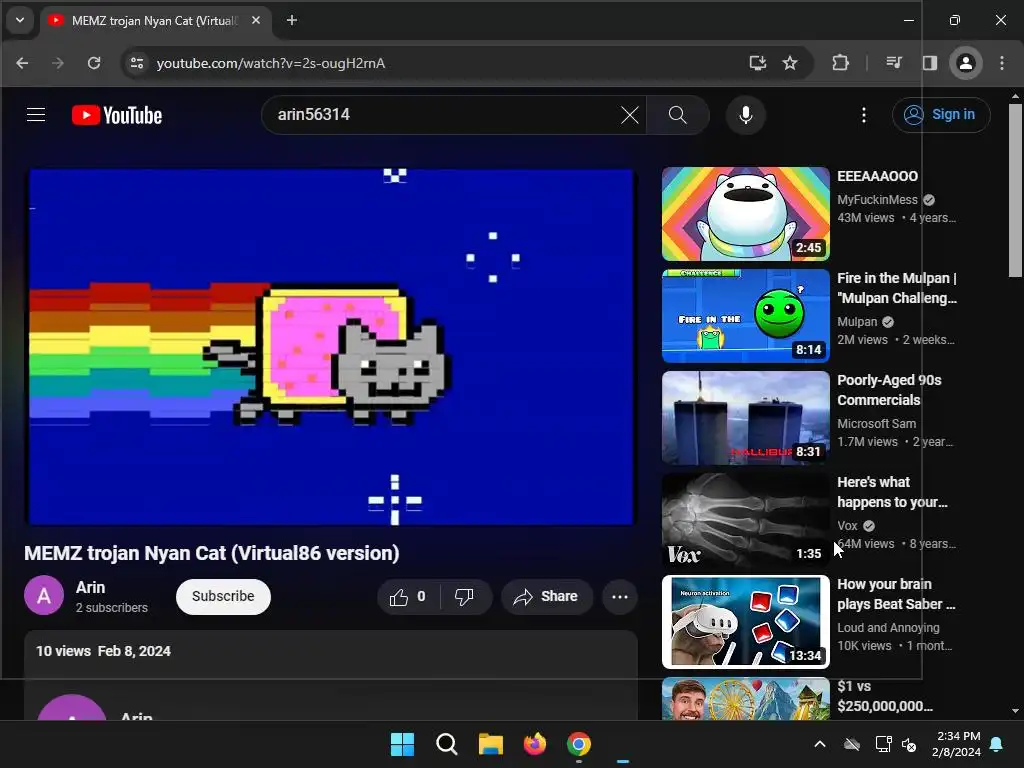Viewport: 1024px width, 768px height.
Task: Open Poorly-Aged 90s Commercials title link
Action: pos(889,390)
